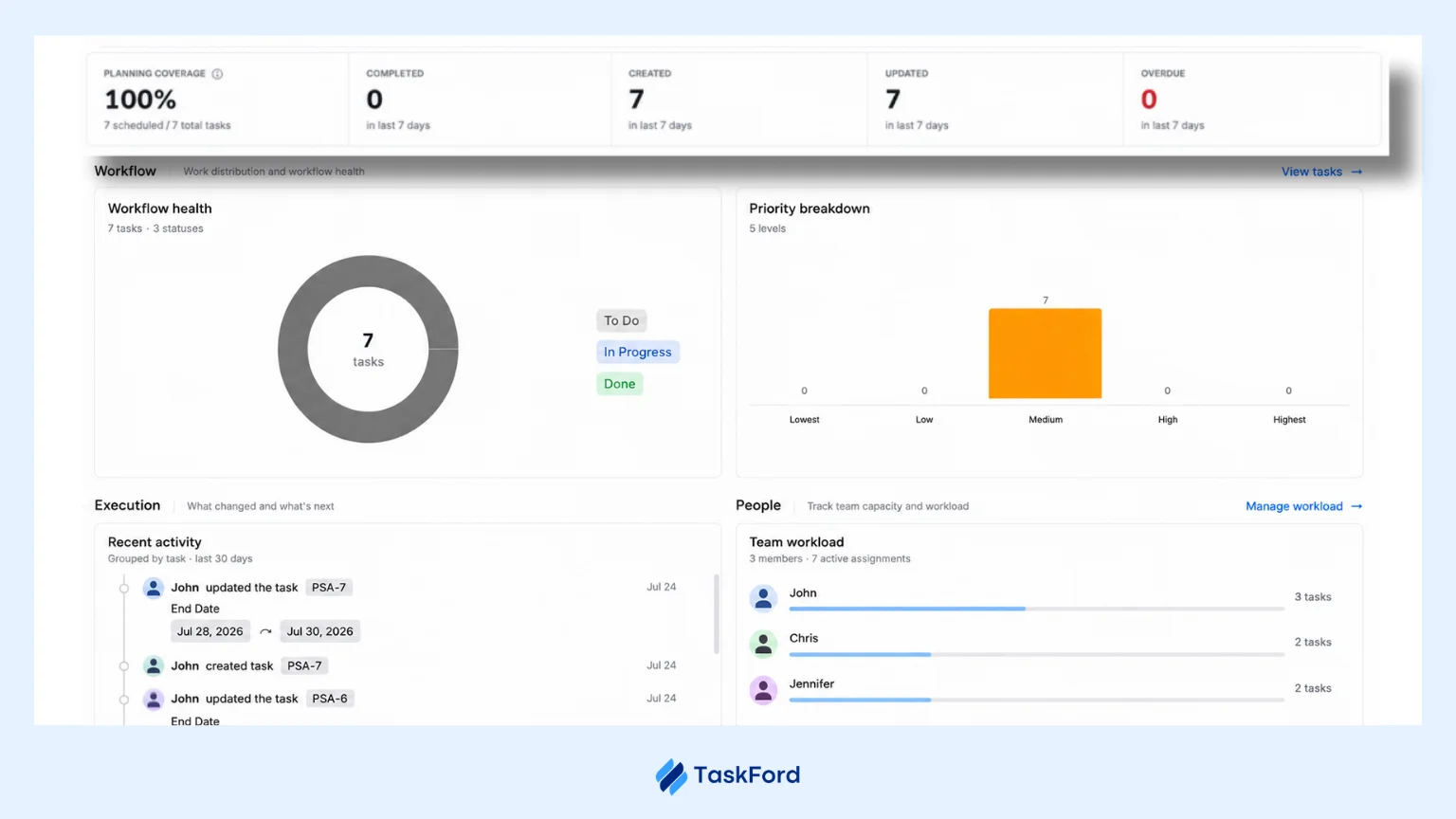Click the '7 scheduled / 7 total tasks' text
This screenshot has width=1456, height=819.
click(x=167, y=125)
